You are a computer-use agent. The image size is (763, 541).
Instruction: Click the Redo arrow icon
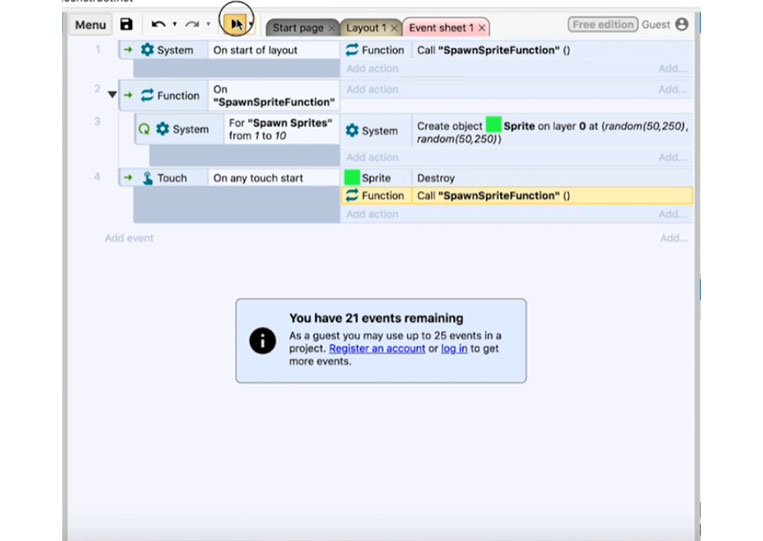[x=192, y=24]
